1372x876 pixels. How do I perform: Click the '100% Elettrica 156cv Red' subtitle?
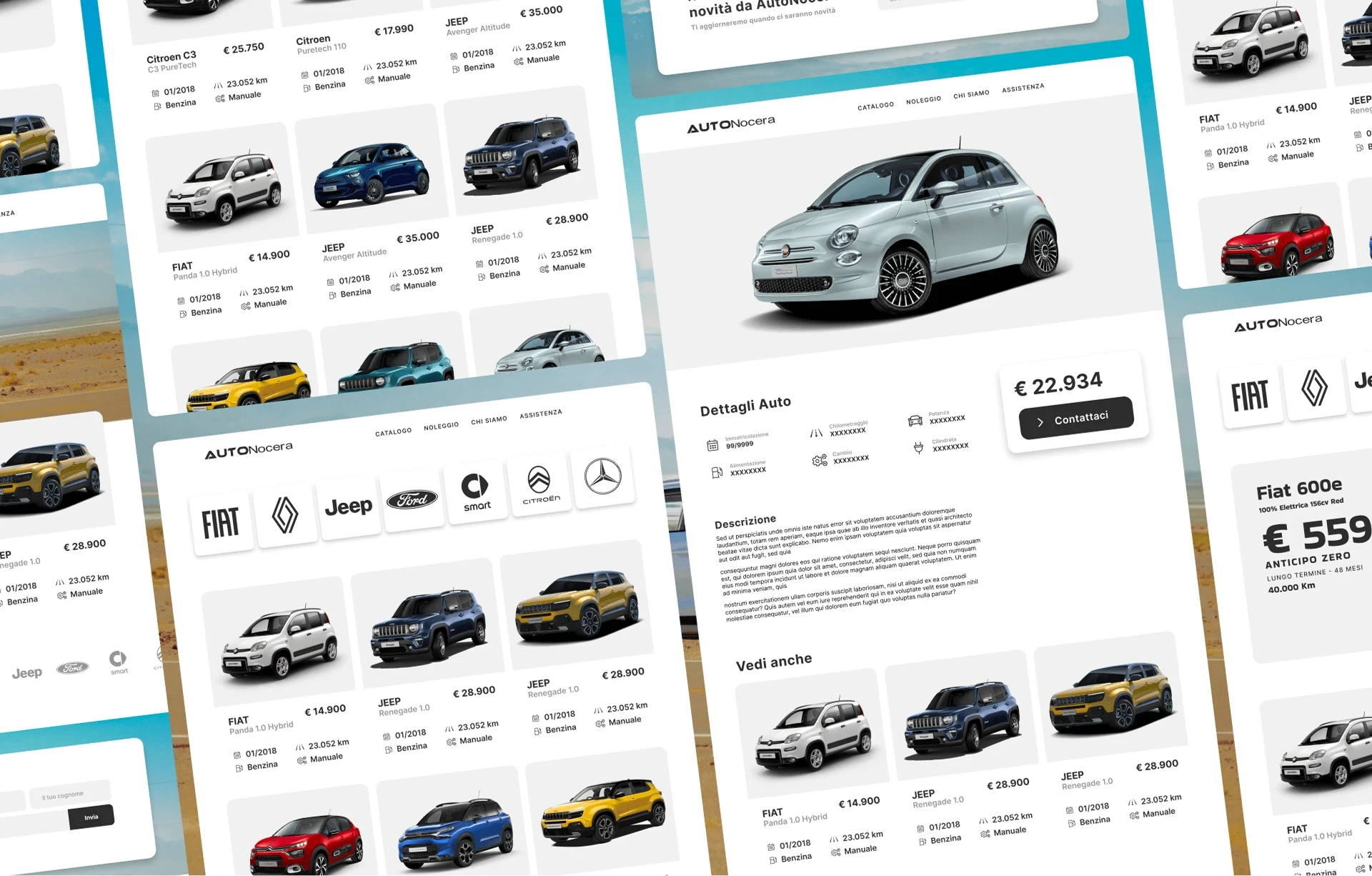(x=1301, y=505)
